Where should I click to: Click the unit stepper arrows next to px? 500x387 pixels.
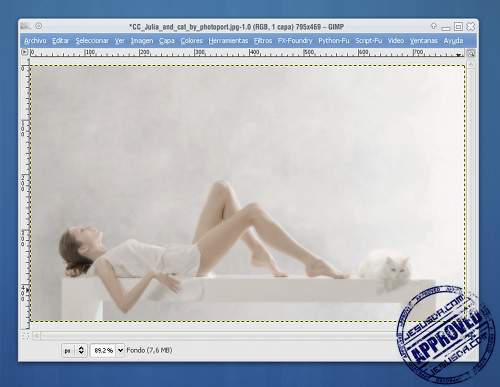coord(81,351)
